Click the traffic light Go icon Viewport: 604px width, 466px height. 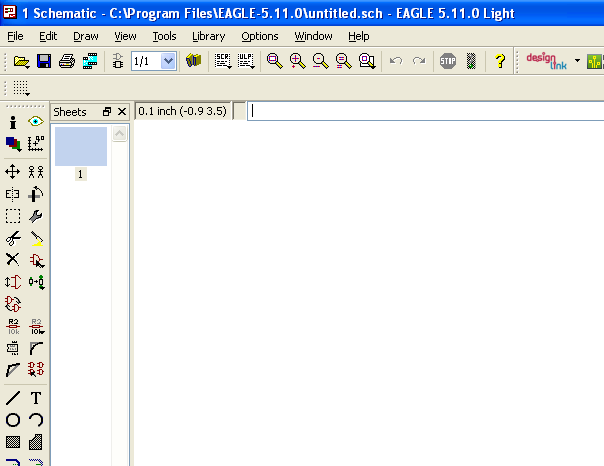(471, 61)
